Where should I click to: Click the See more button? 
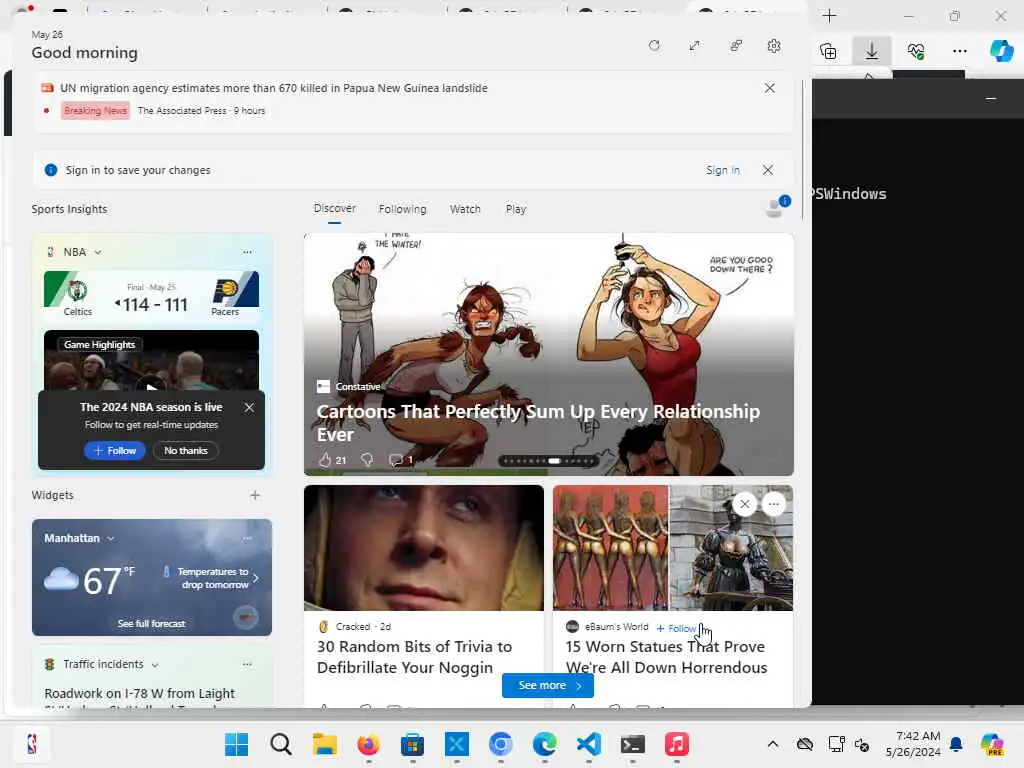tap(547, 686)
